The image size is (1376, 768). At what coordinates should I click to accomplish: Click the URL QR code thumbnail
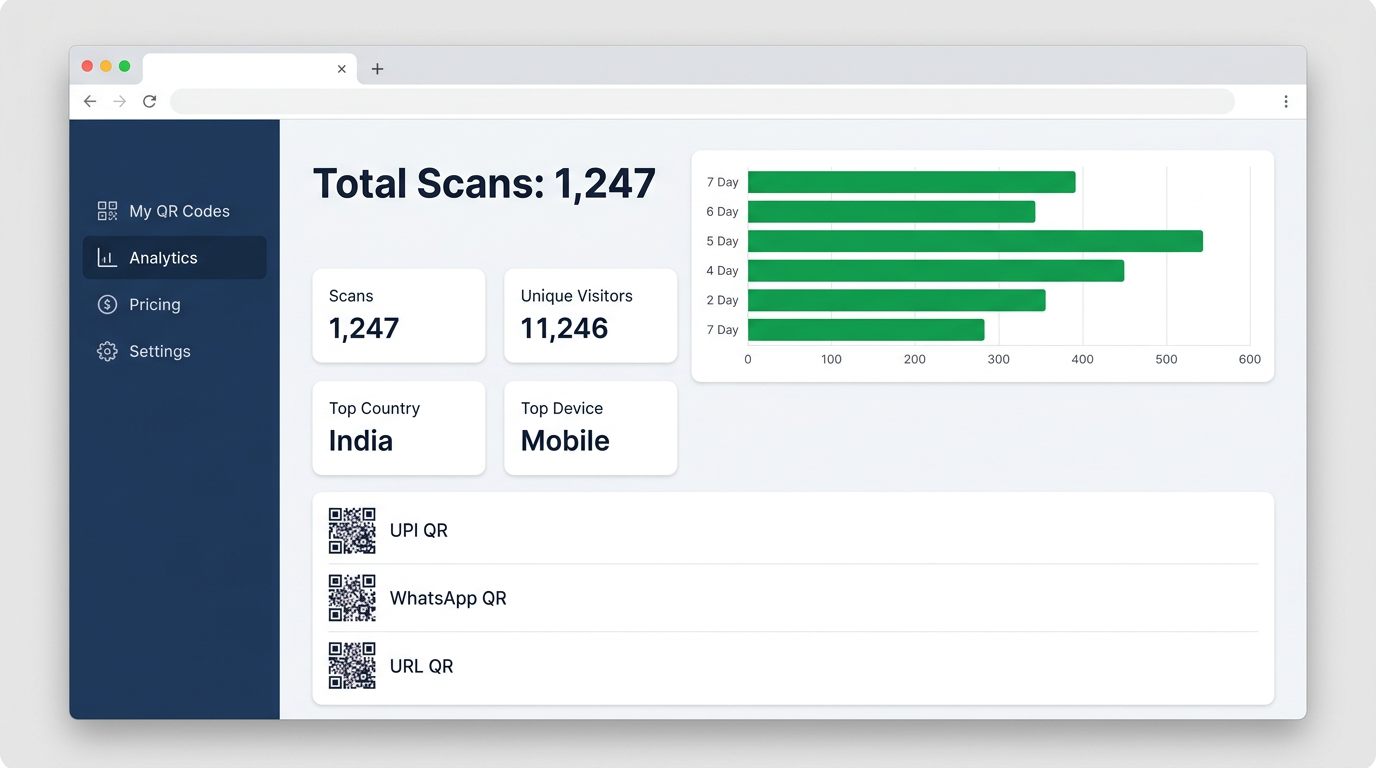coord(352,666)
